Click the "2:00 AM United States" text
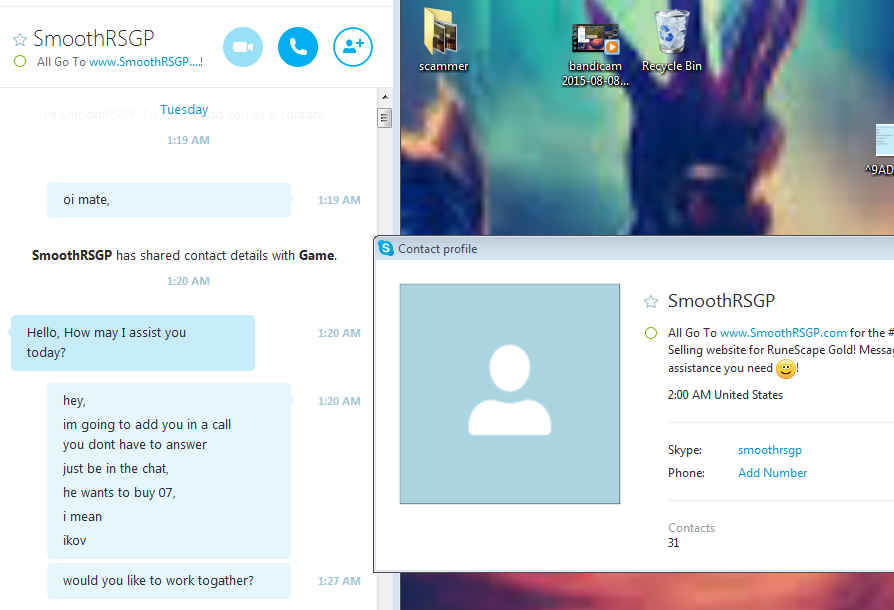Screen dimensions: 894x610 [725, 395]
